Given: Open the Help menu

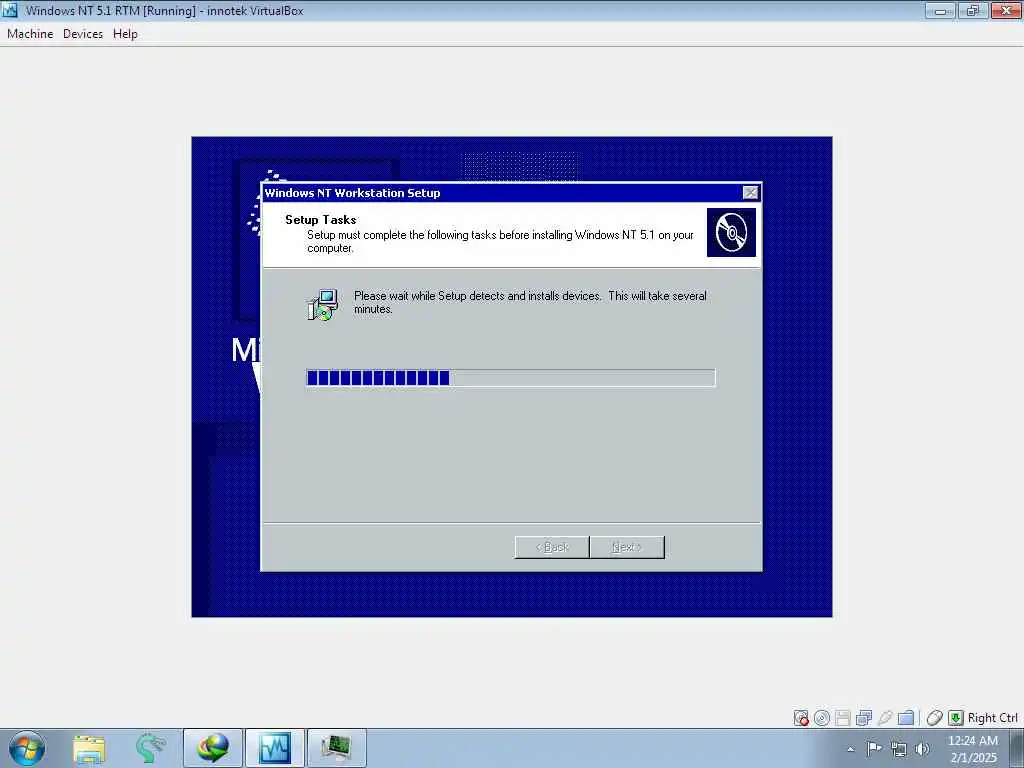Looking at the screenshot, I should (125, 34).
